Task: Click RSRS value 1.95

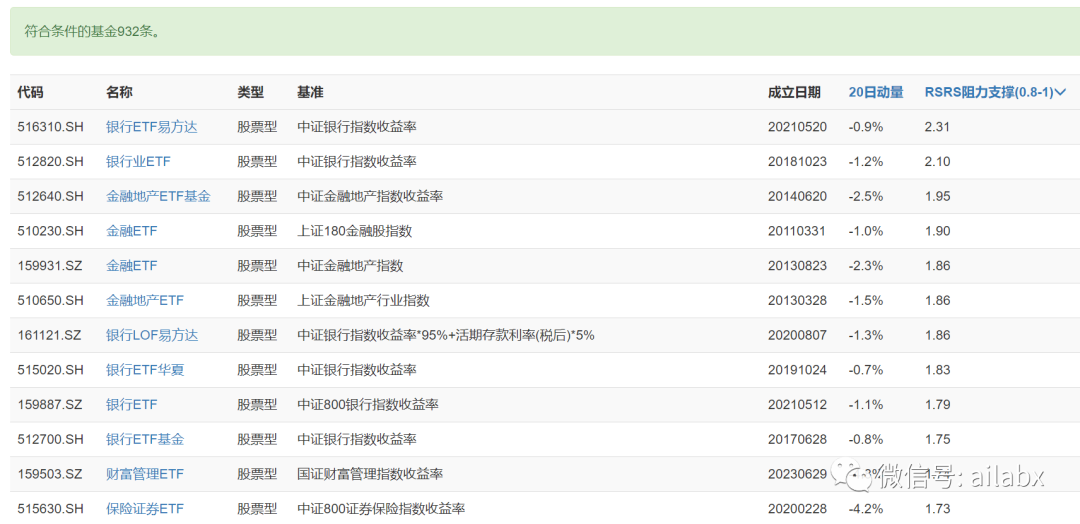Action: [937, 196]
